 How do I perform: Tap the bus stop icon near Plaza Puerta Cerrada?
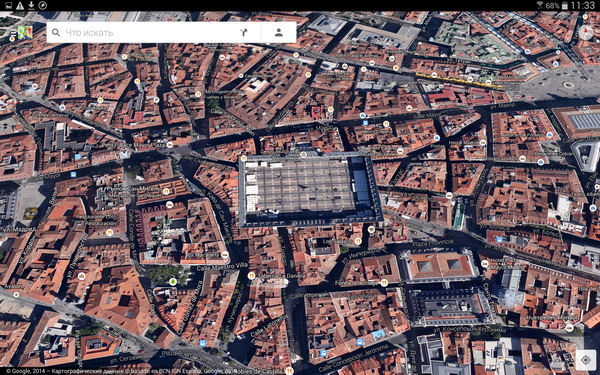pyautogui.click(x=203, y=343)
